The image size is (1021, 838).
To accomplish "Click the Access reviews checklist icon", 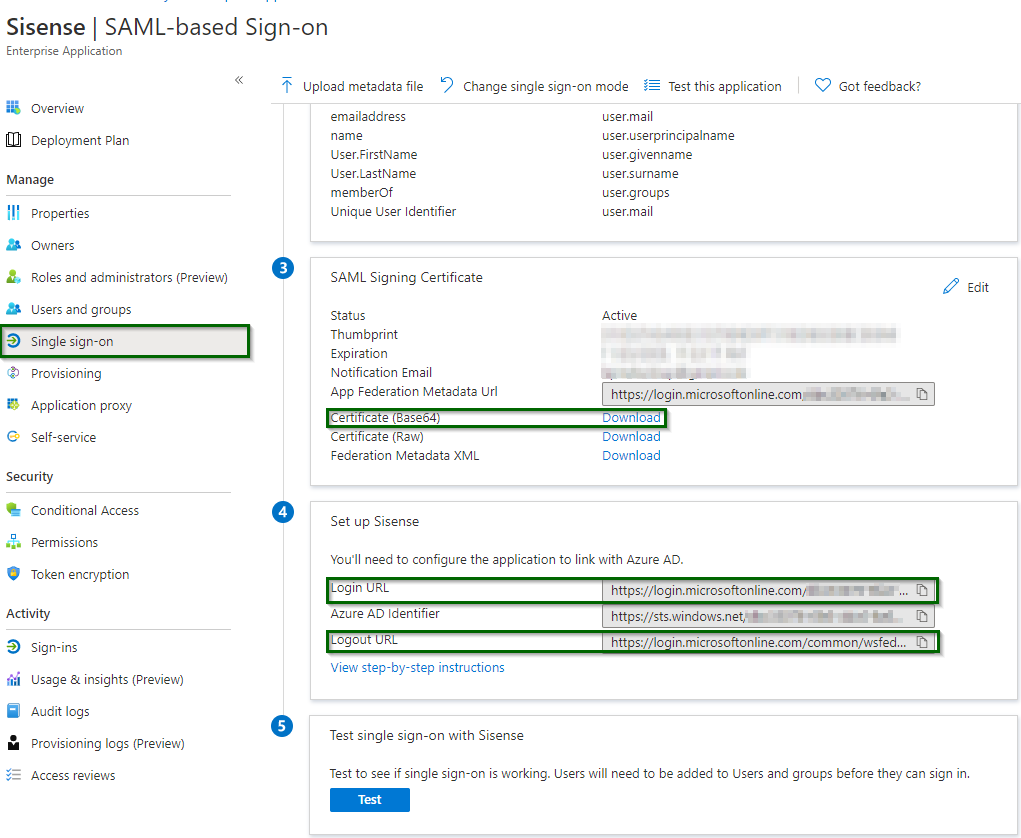I will click(13, 774).
